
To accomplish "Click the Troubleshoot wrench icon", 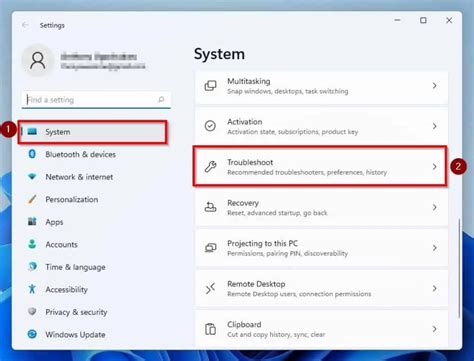I will pyautogui.click(x=210, y=166).
